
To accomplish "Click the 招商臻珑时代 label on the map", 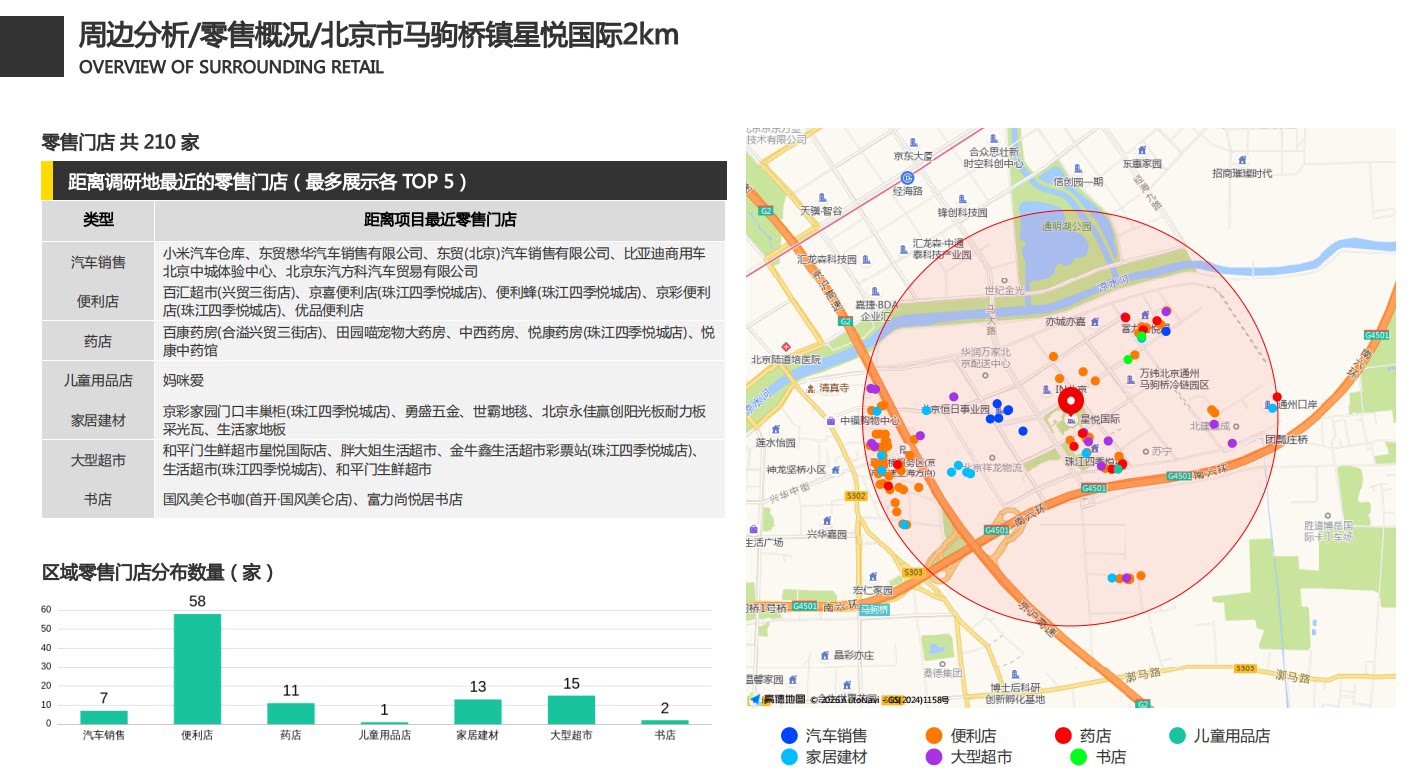I will click(x=1242, y=173).
